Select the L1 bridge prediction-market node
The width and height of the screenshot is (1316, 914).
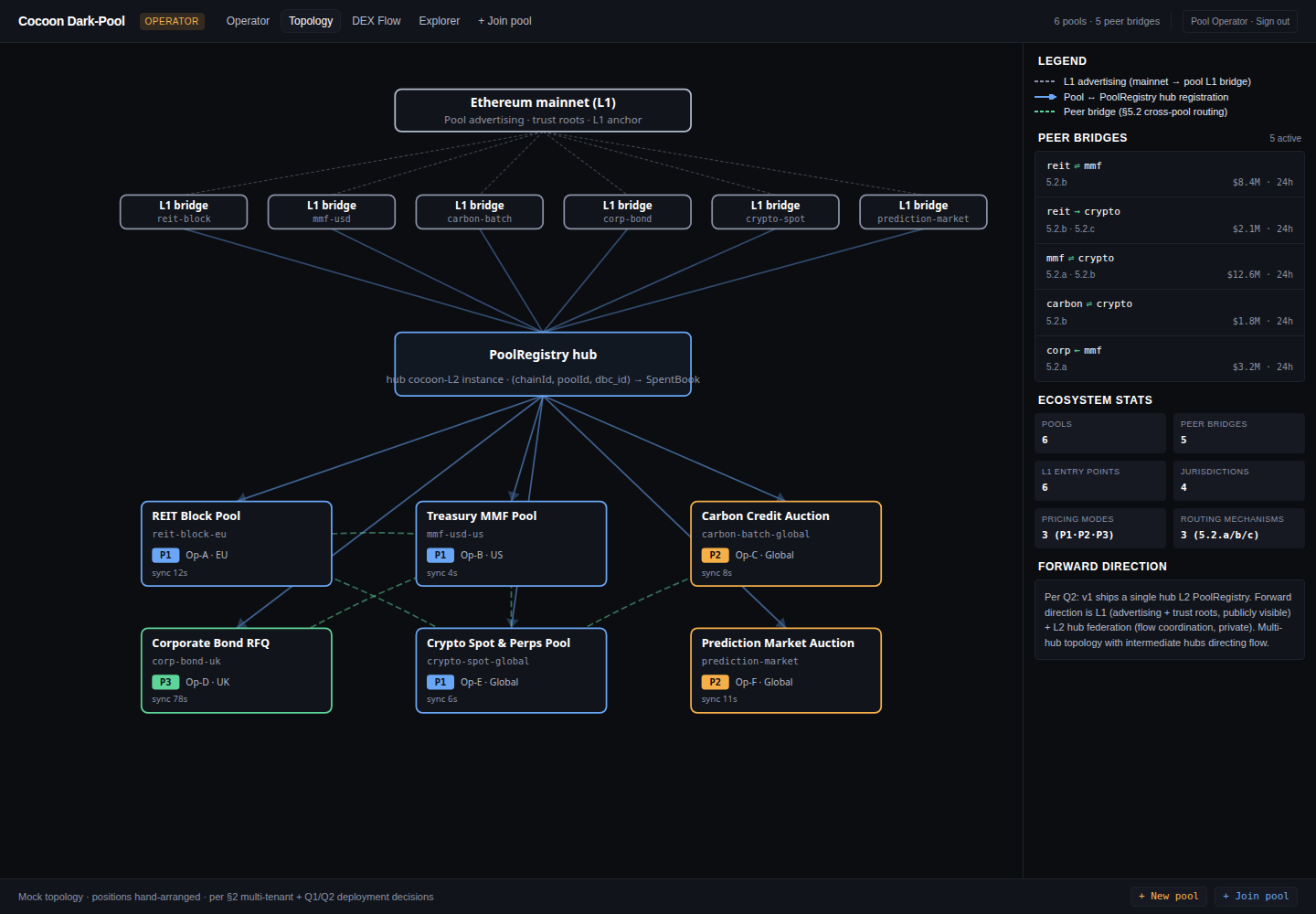click(923, 212)
